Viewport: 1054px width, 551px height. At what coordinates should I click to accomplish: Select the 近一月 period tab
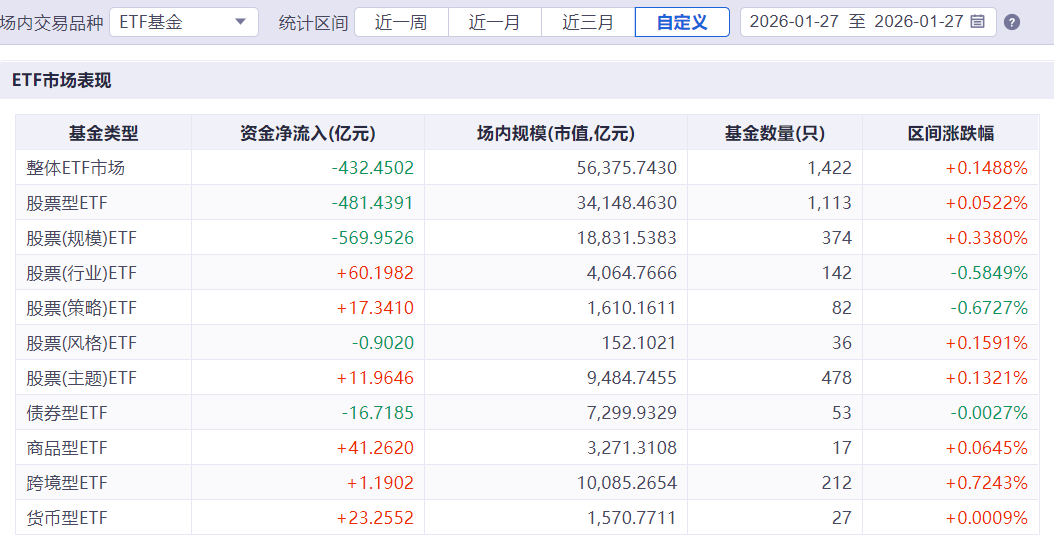(495, 22)
